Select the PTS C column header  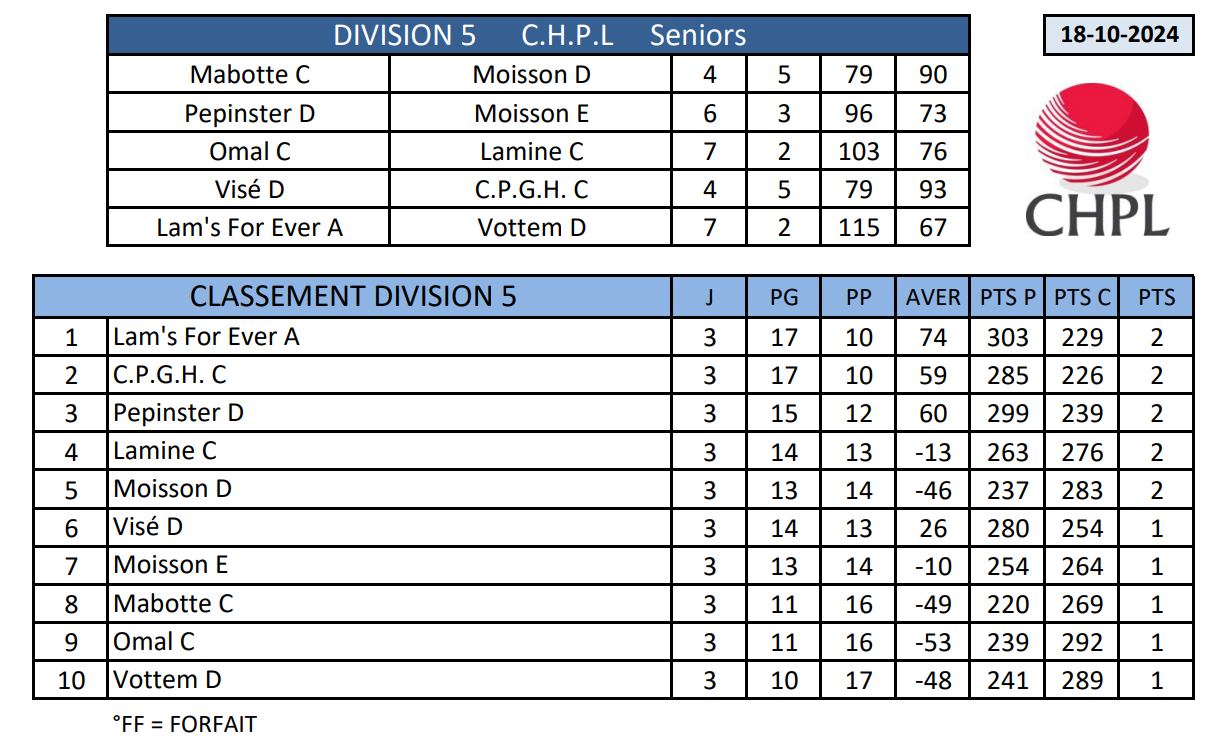point(1082,297)
